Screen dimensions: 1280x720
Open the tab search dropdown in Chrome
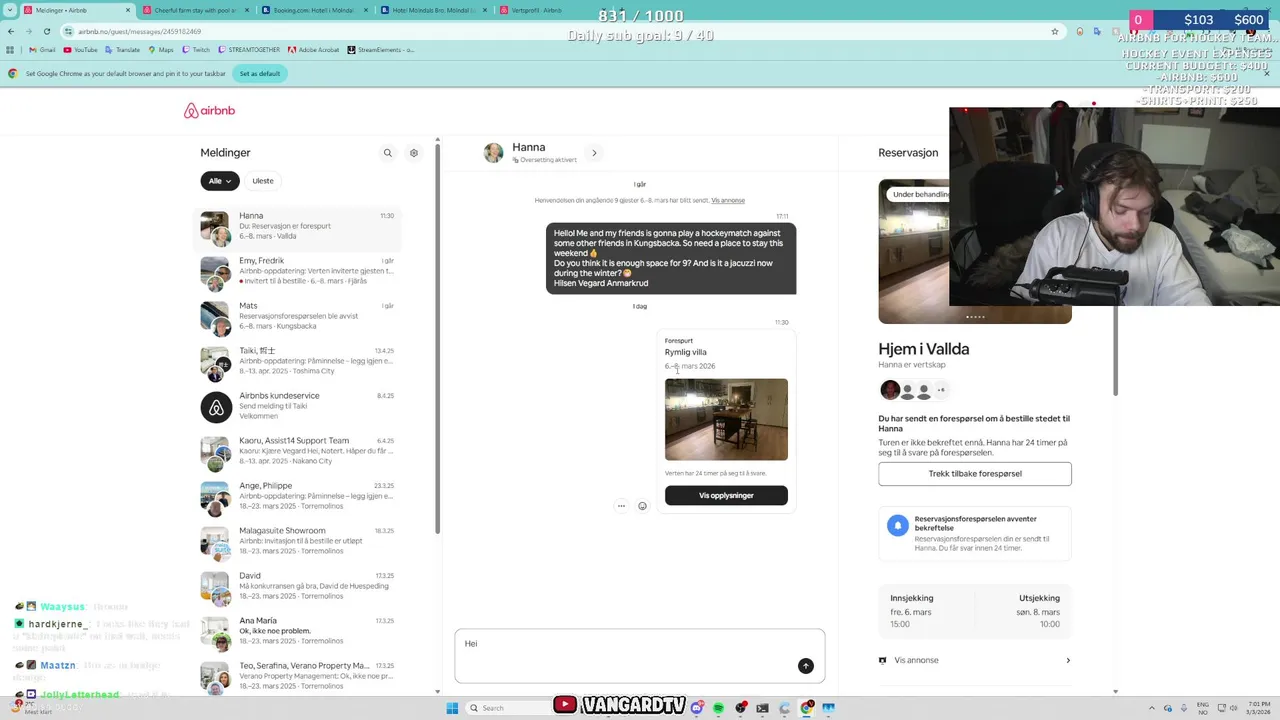point(11,10)
